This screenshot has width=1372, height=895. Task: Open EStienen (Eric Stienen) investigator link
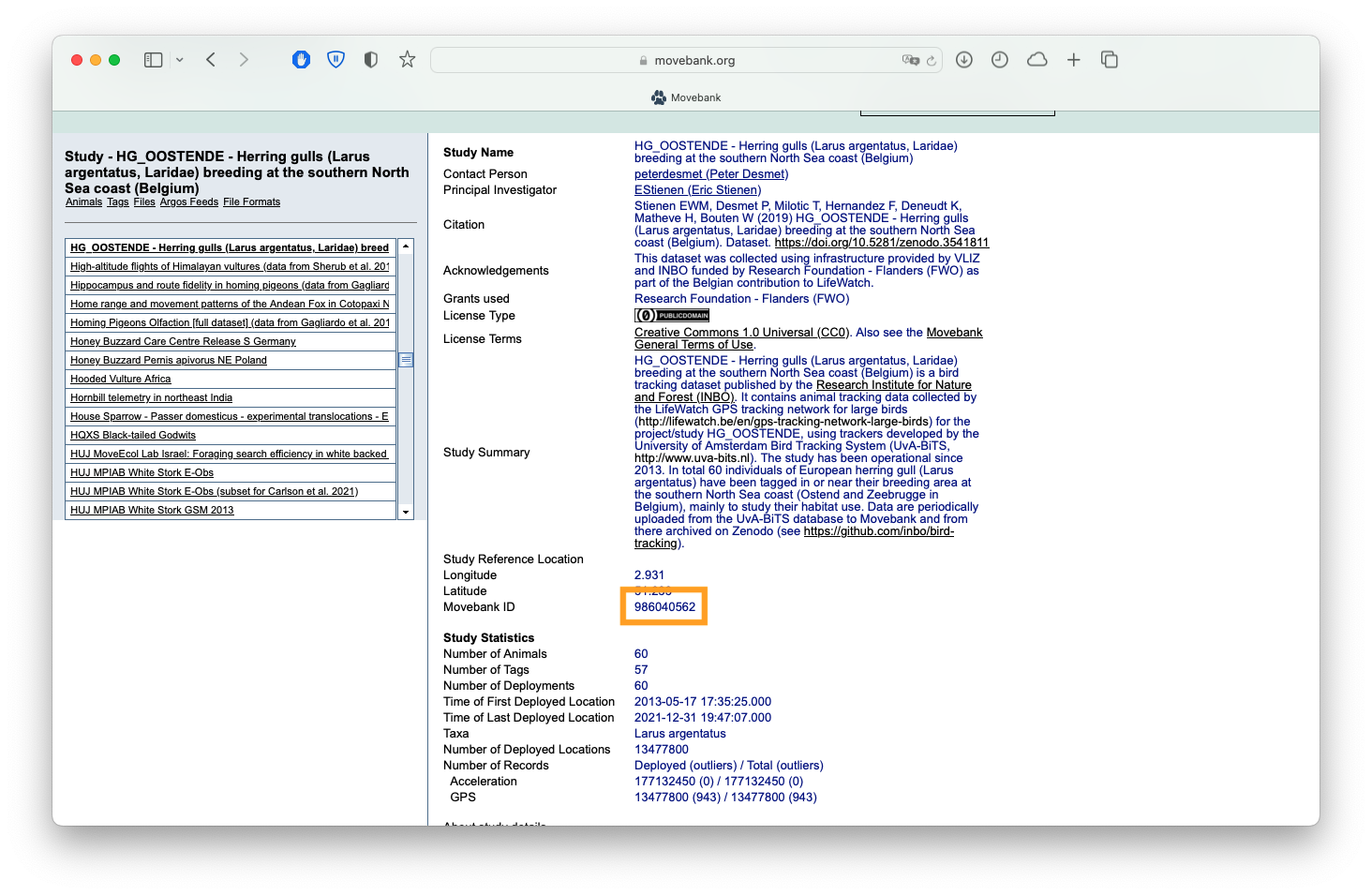[697, 190]
